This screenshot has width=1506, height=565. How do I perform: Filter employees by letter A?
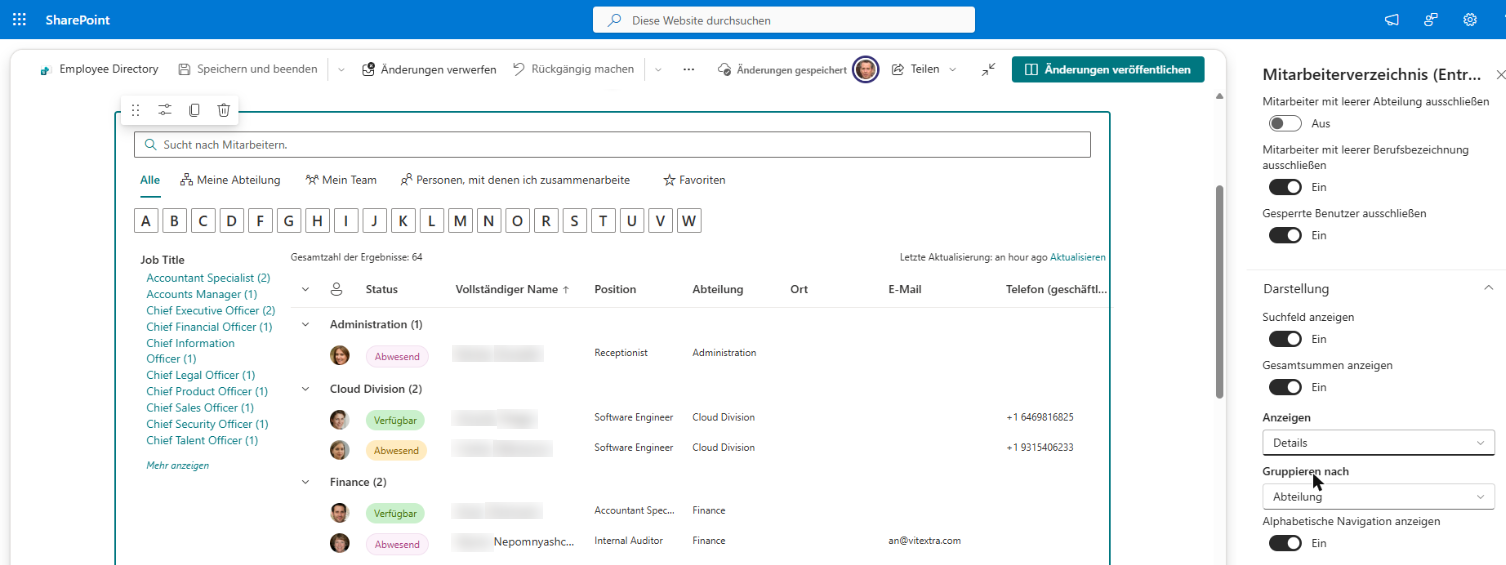point(146,221)
